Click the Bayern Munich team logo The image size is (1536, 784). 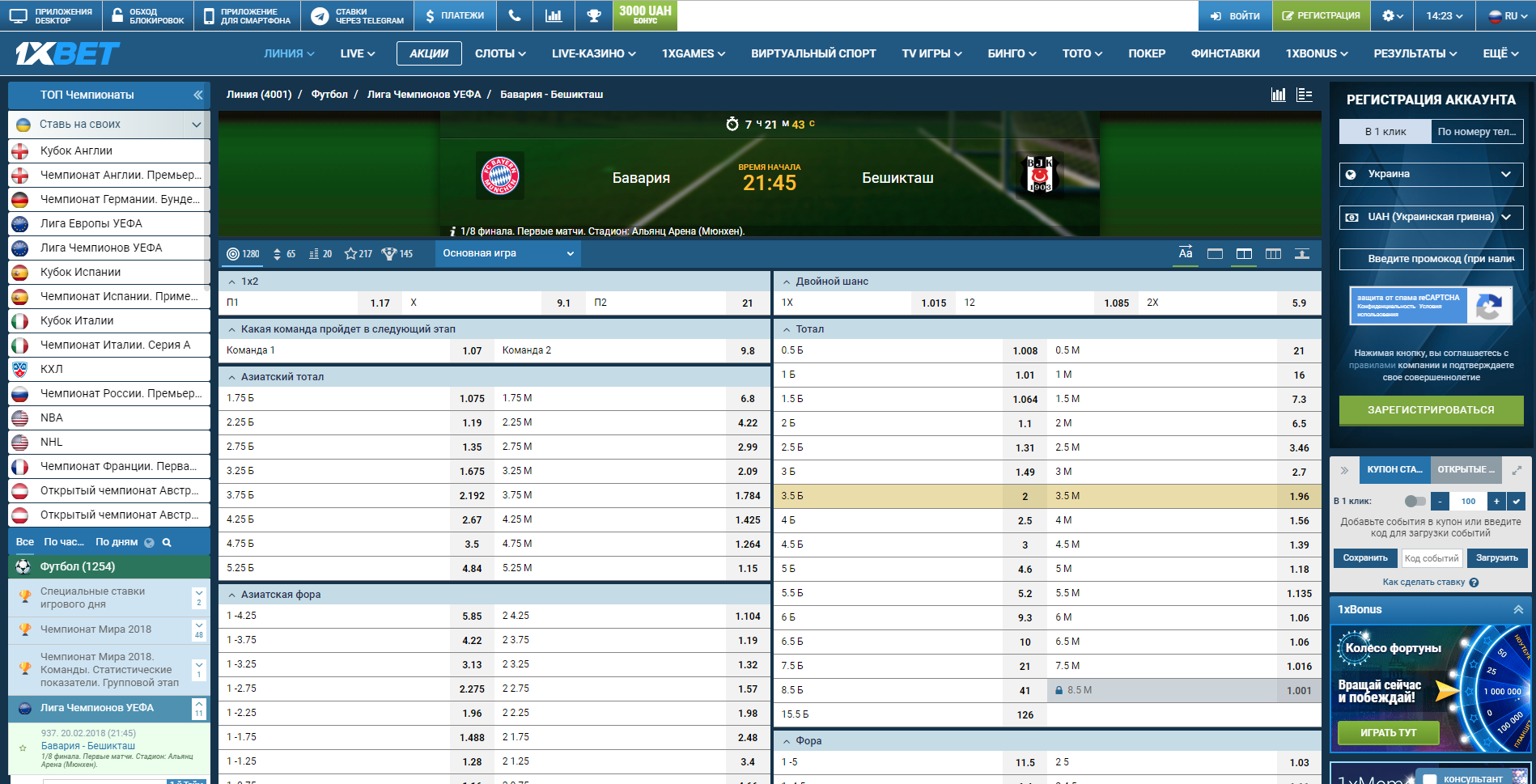500,176
